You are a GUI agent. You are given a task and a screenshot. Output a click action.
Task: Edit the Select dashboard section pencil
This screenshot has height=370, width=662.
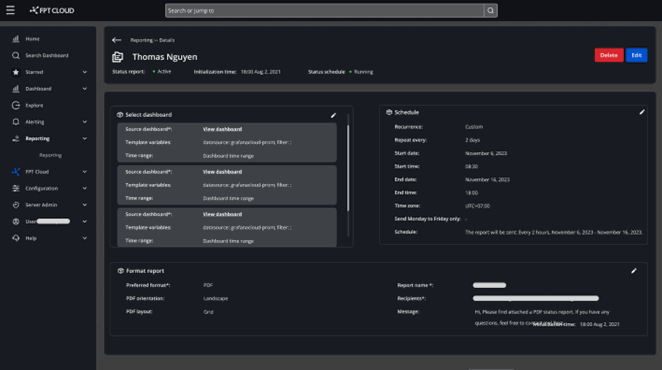pos(334,115)
